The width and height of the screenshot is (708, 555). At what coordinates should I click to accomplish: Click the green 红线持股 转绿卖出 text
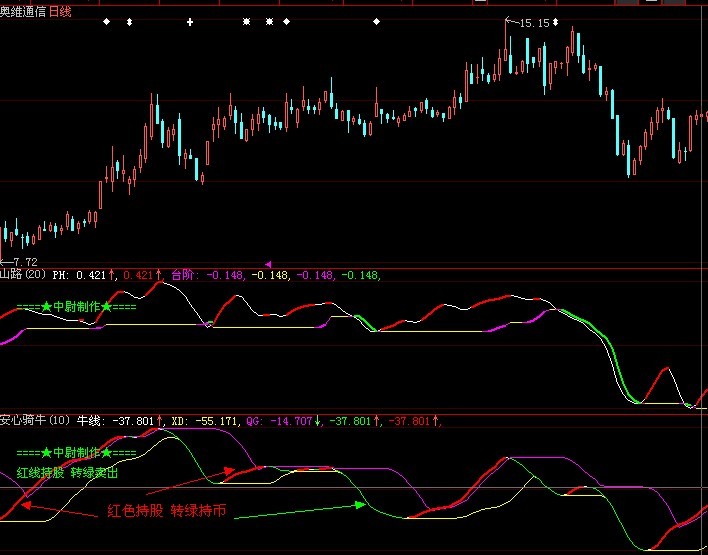[67, 473]
